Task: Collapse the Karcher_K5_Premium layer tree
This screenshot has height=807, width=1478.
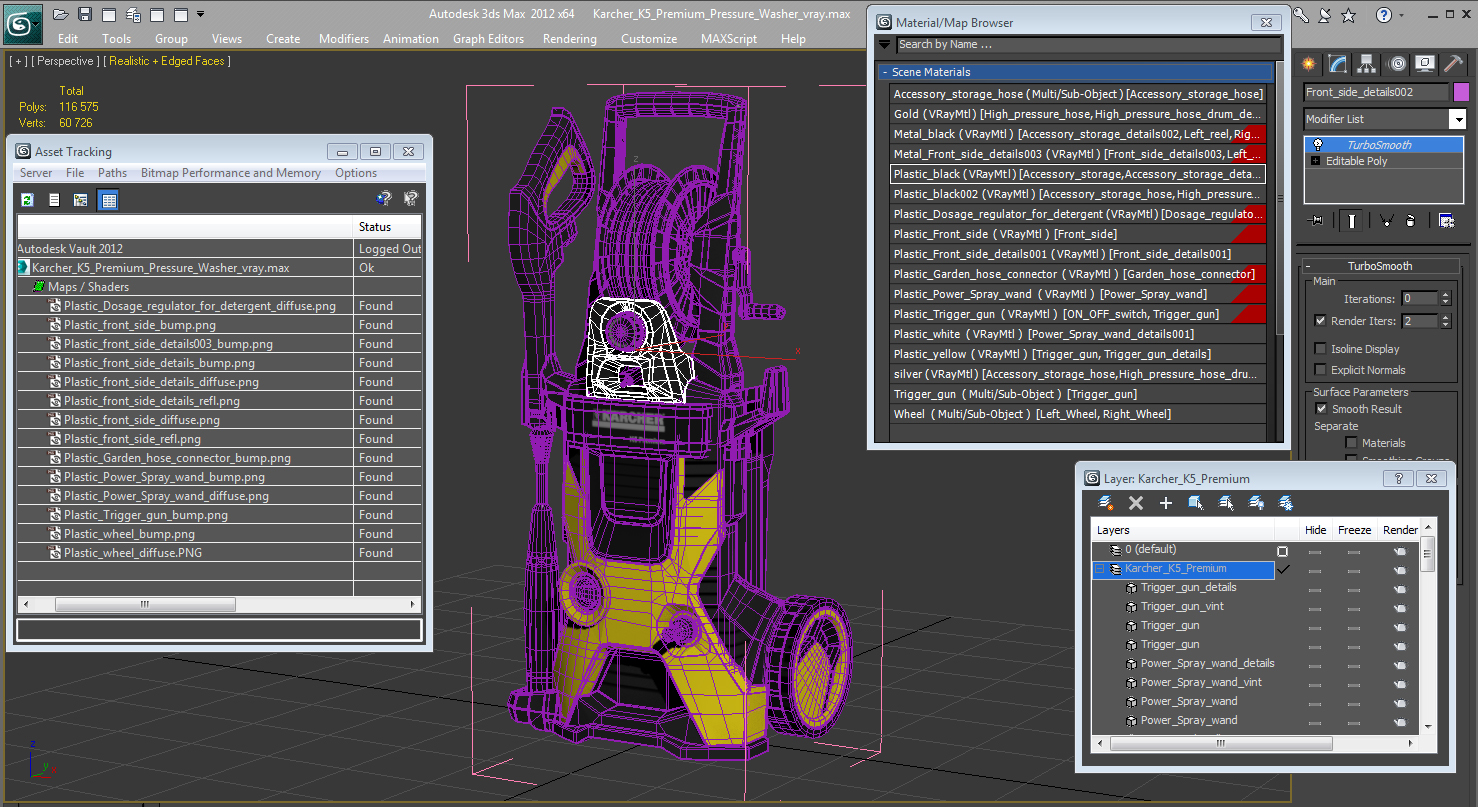Action: click(1100, 569)
